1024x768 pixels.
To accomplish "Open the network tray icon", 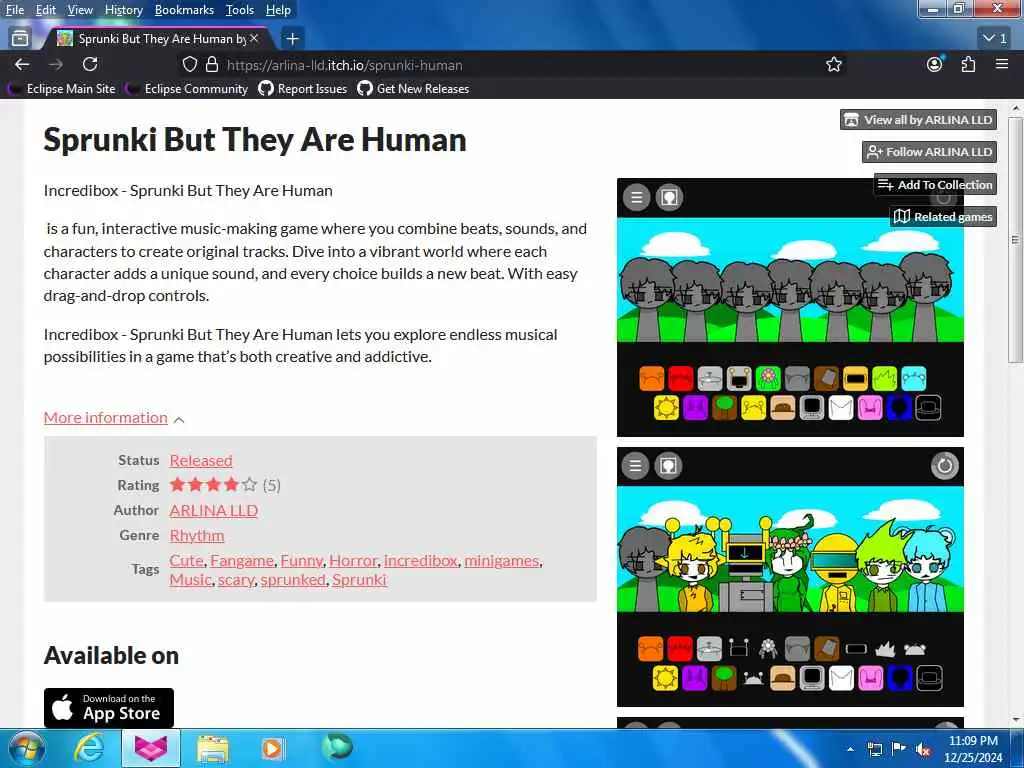I will 875,749.
